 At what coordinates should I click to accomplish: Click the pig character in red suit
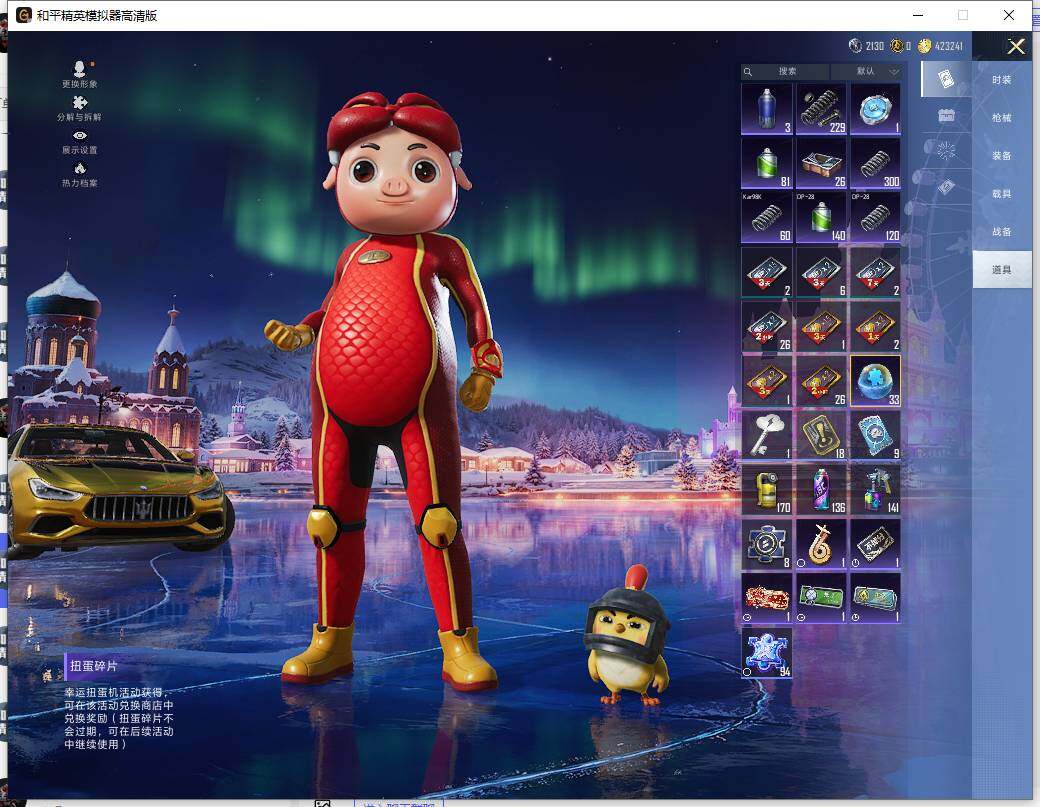coord(392,391)
